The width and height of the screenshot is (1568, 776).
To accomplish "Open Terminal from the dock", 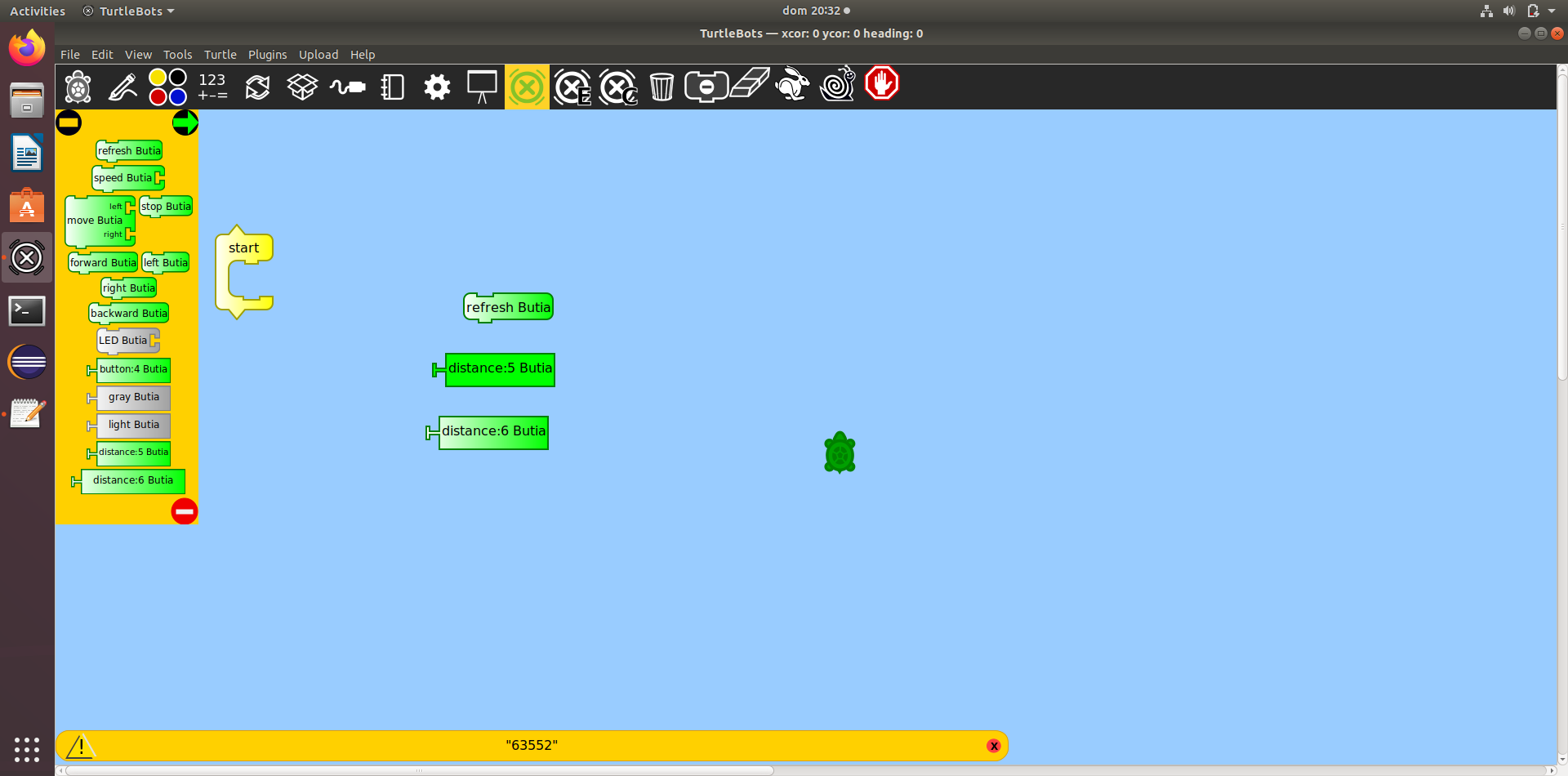I will tap(27, 310).
